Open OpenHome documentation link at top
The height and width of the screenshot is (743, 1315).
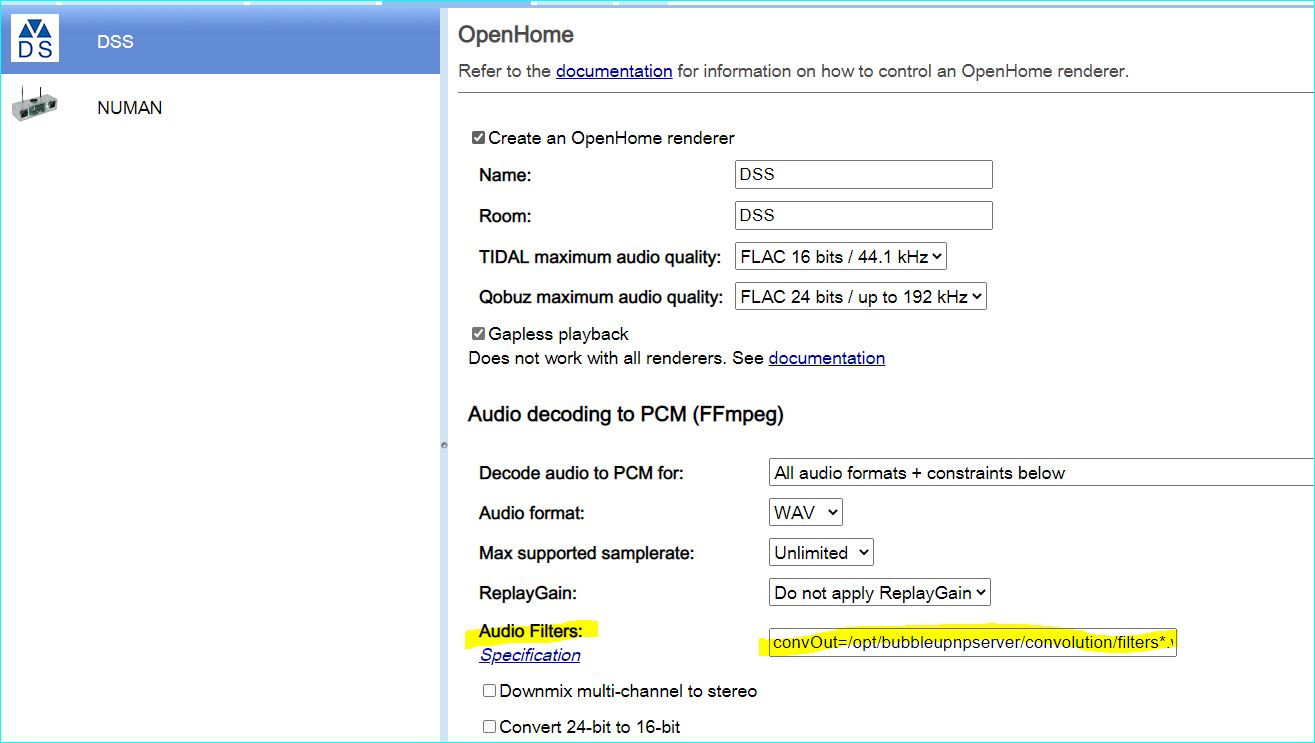(614, 71)
